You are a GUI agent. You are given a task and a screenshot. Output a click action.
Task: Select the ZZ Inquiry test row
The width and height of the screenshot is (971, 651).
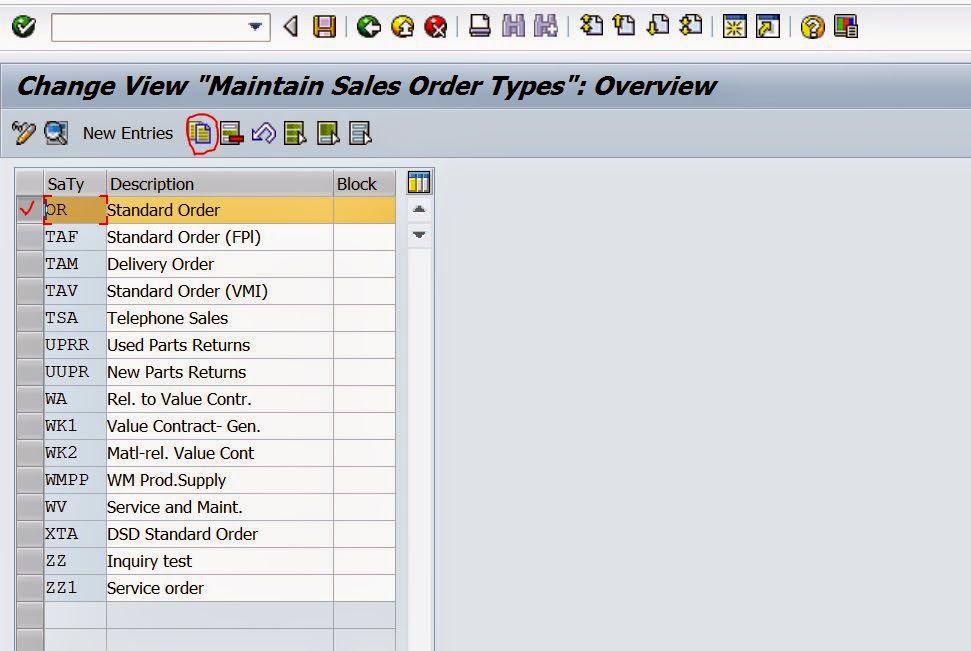click(28, 560)
